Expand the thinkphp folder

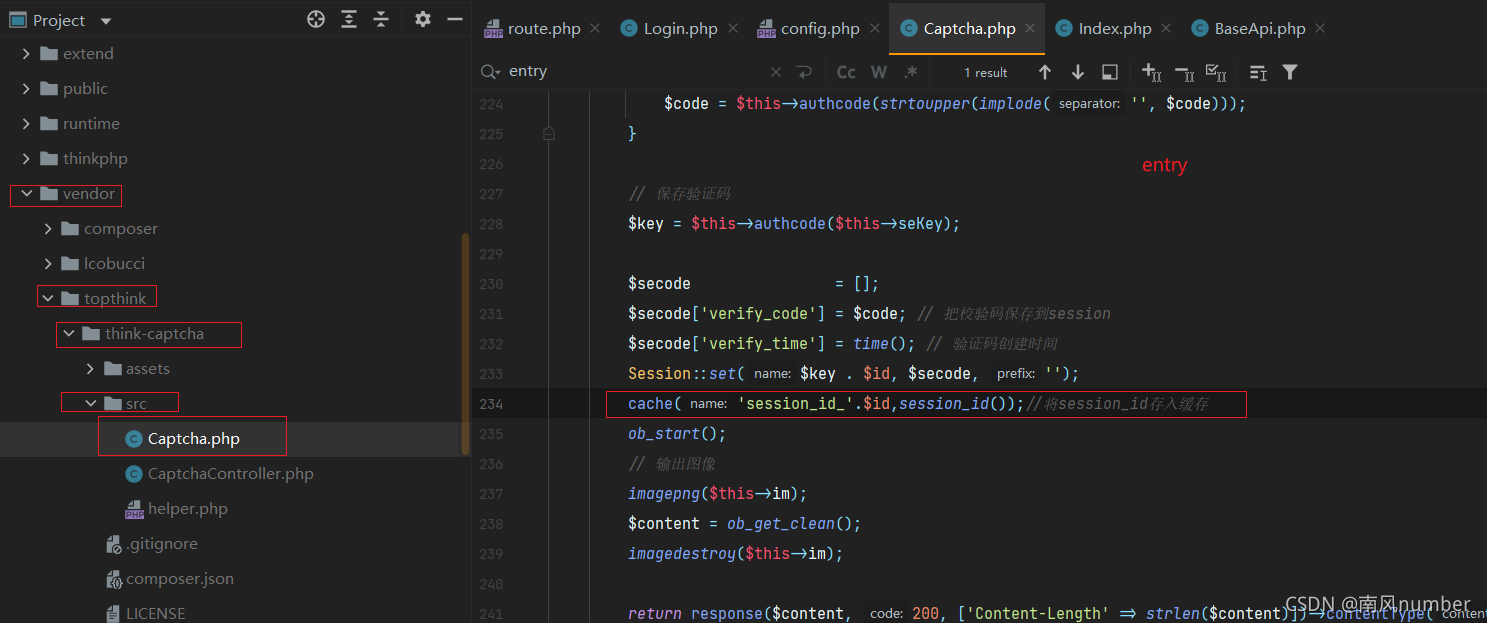coord(27,159)
